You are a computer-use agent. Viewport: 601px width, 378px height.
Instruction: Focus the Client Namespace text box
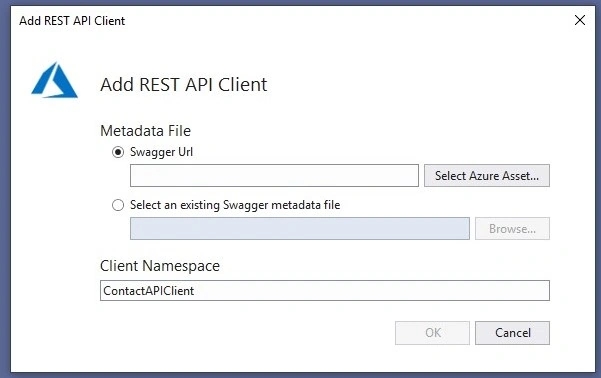[325, 291]
